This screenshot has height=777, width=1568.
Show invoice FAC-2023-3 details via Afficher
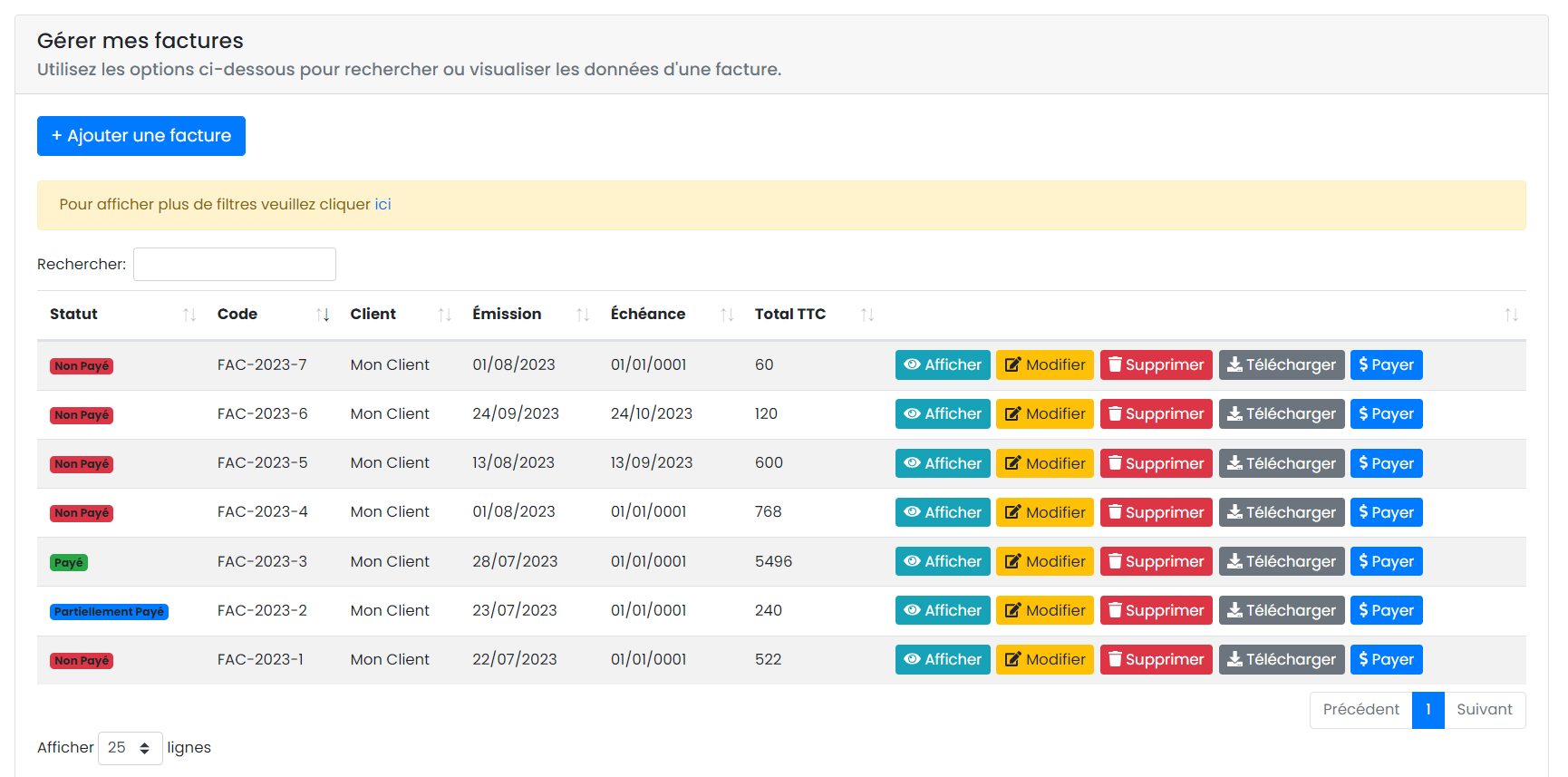pyautogui.click(x=943, y=561)
